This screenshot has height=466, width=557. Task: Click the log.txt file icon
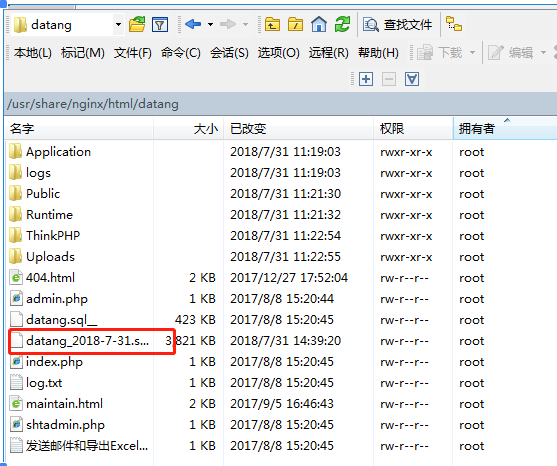tap(16, 382)
